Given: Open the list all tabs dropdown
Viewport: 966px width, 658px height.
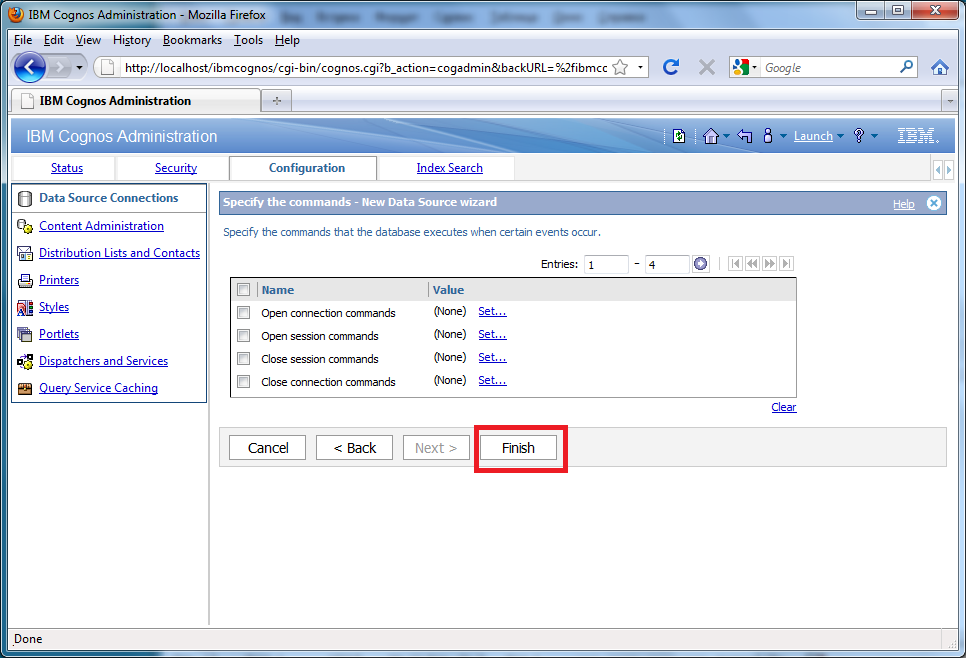Looking at the screenshot, I should pyautogui.click(x=949, y=100).
